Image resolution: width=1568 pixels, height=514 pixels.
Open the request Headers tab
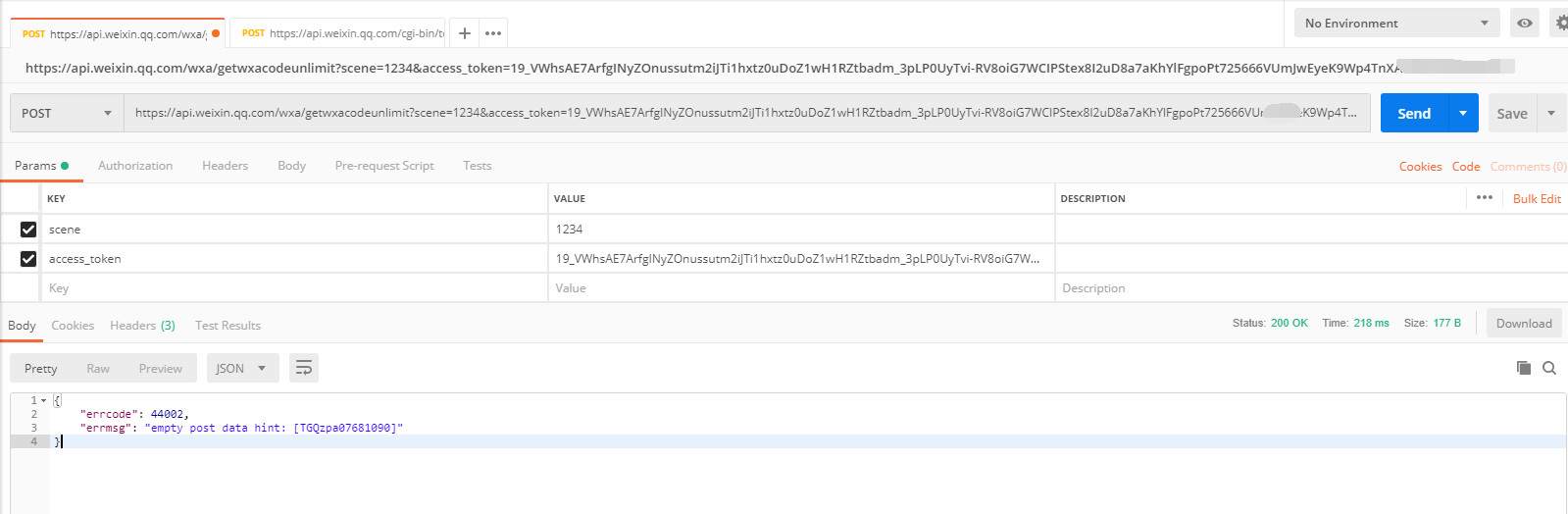tap(225, 166)
